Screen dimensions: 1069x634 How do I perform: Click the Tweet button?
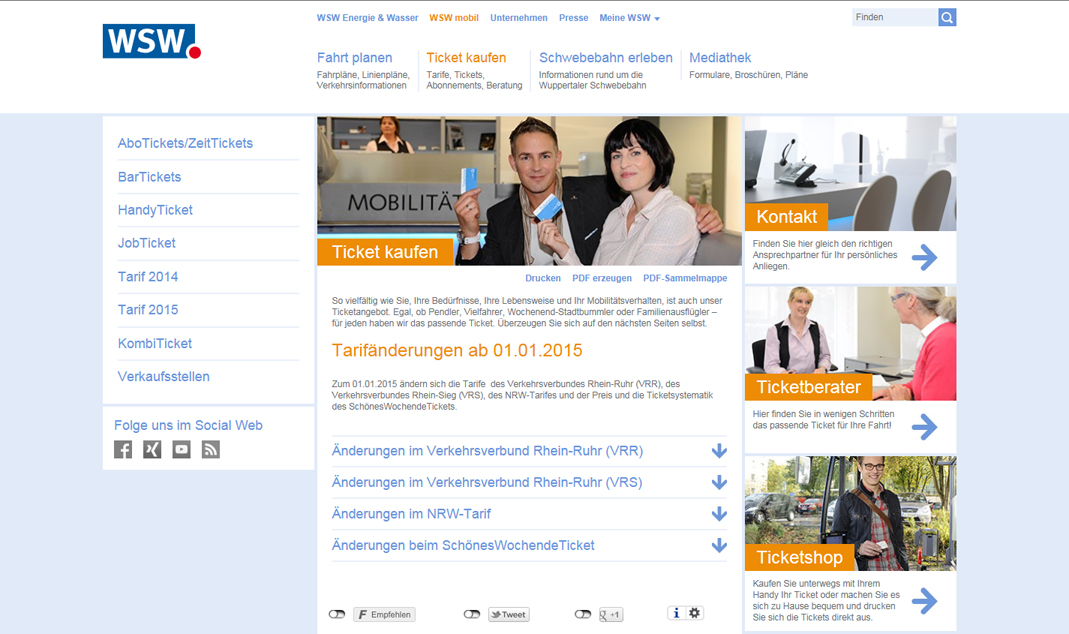pos(509,614)
